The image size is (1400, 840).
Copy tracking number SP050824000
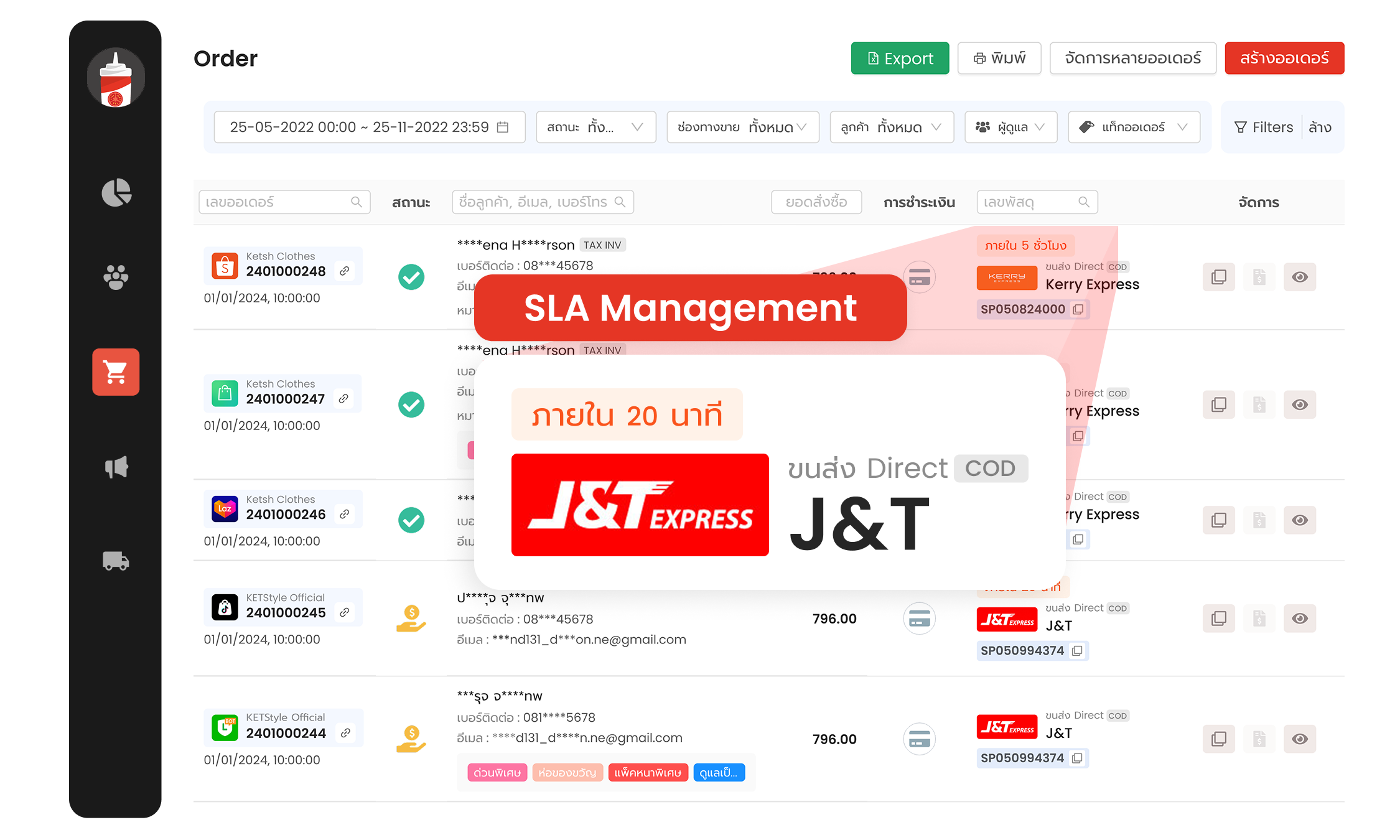tap(1078, 309)
